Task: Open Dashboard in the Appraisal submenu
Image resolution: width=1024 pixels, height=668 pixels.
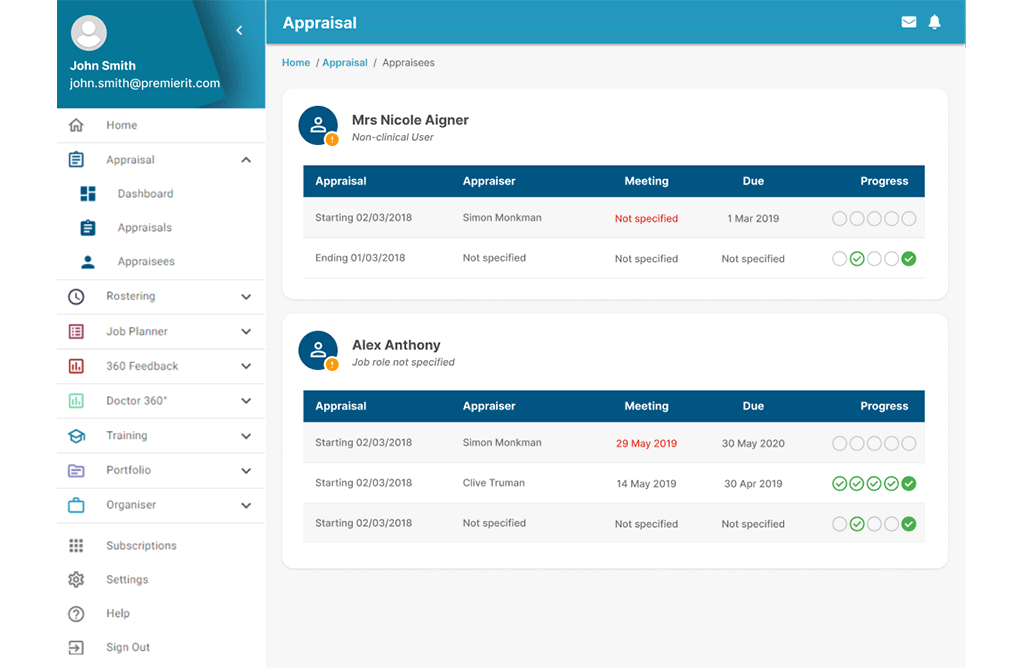Action: [146, 193]
